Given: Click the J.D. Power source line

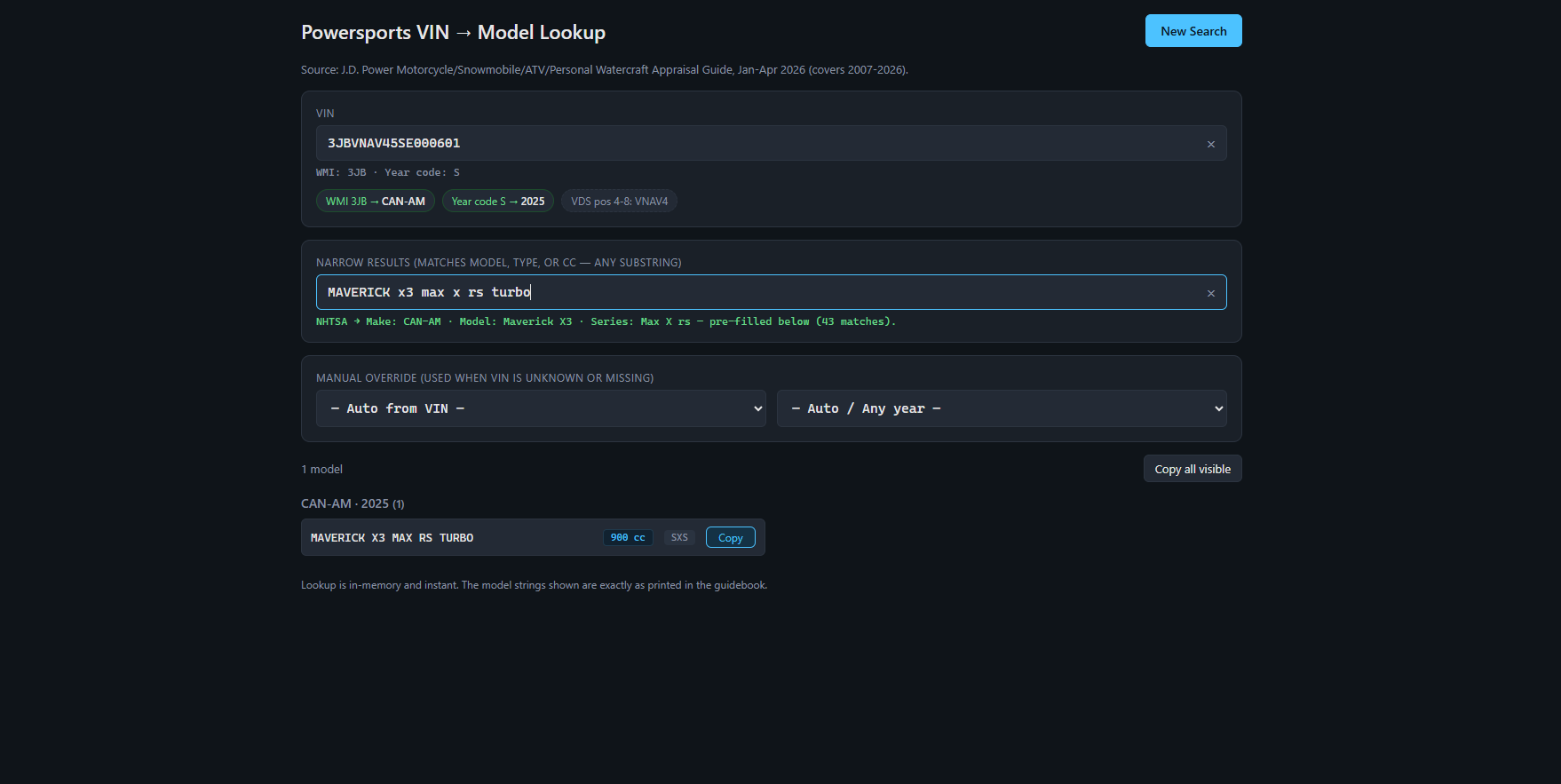Looking at the screenshot, I should 605,69.
